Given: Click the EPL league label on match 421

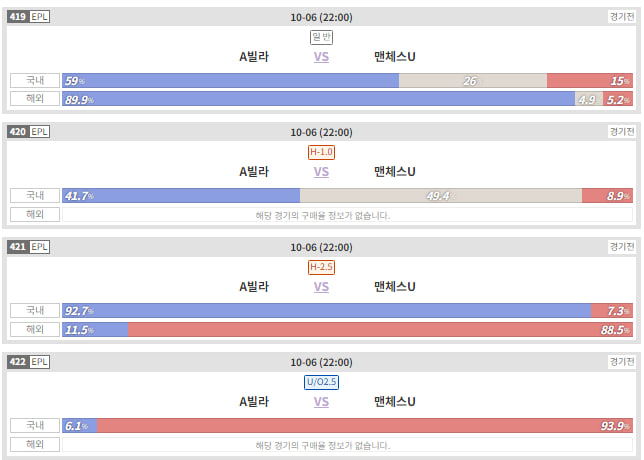Looking at the screenshot, I should click(39, 247).
